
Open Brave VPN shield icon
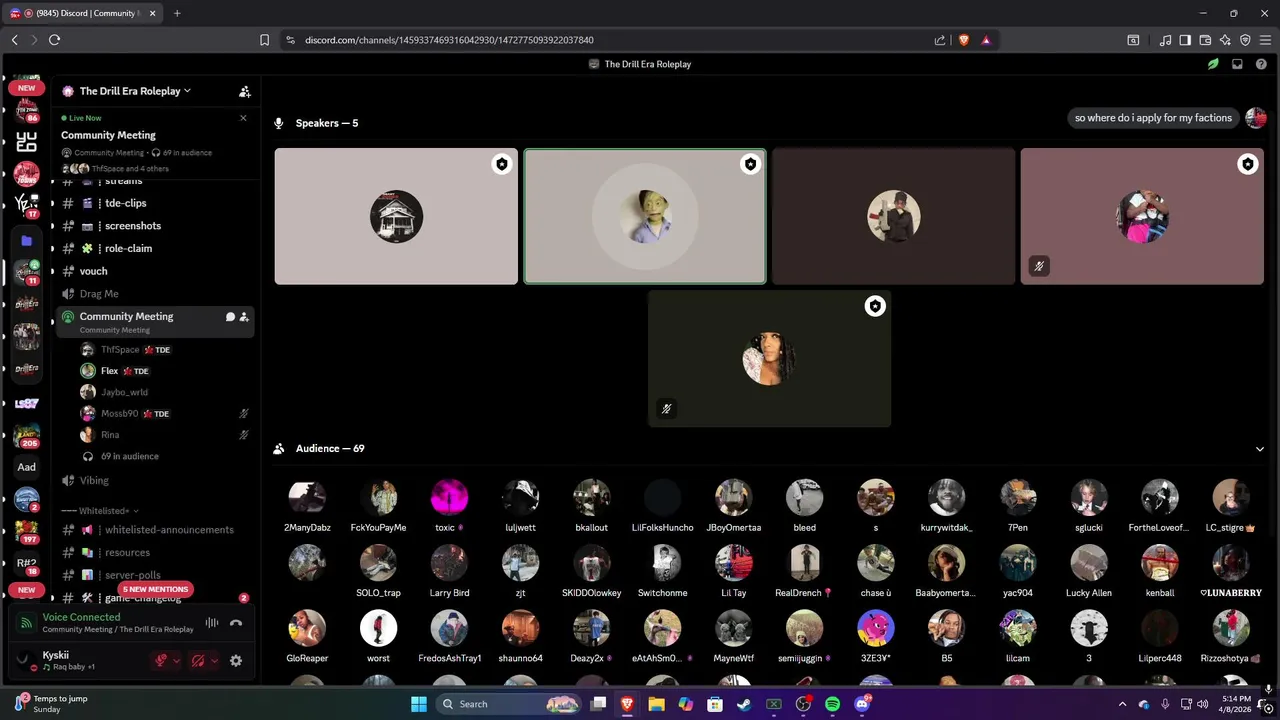coord(1245,40)
